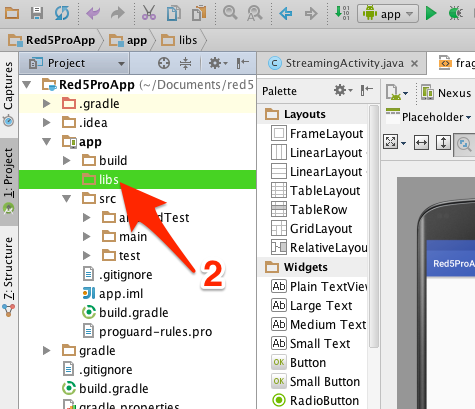475x409 pixels.
Task: Open Palette gear settings
Action: (343, 90)
